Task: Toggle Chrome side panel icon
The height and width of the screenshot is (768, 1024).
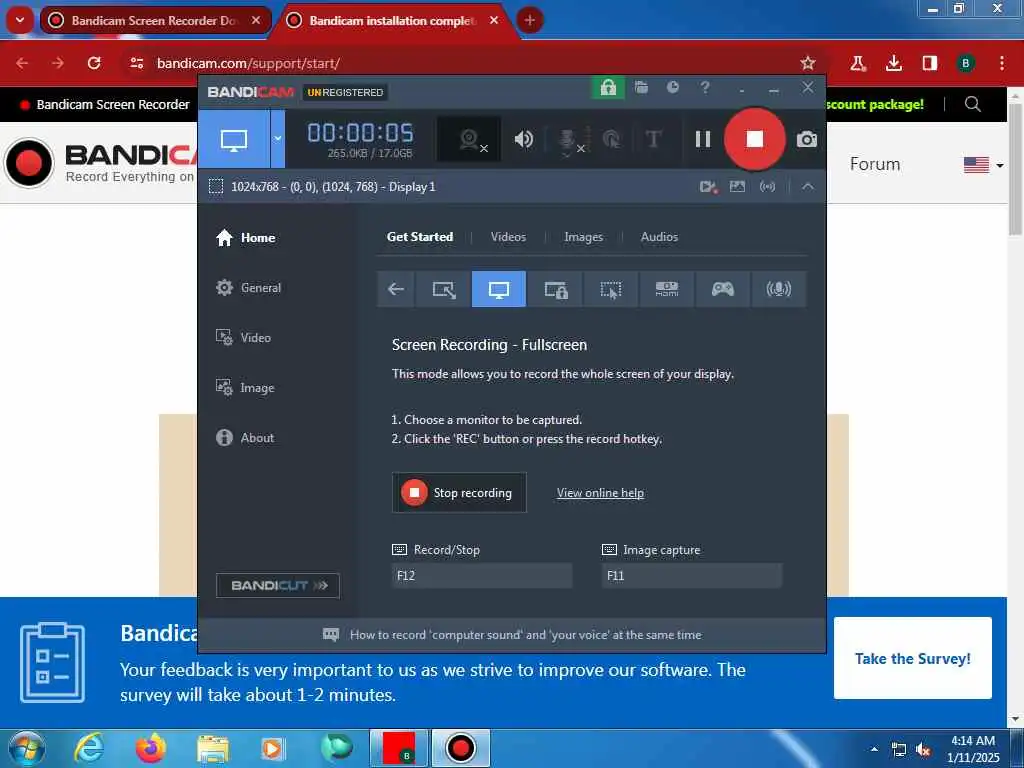Action: (929, 63)
